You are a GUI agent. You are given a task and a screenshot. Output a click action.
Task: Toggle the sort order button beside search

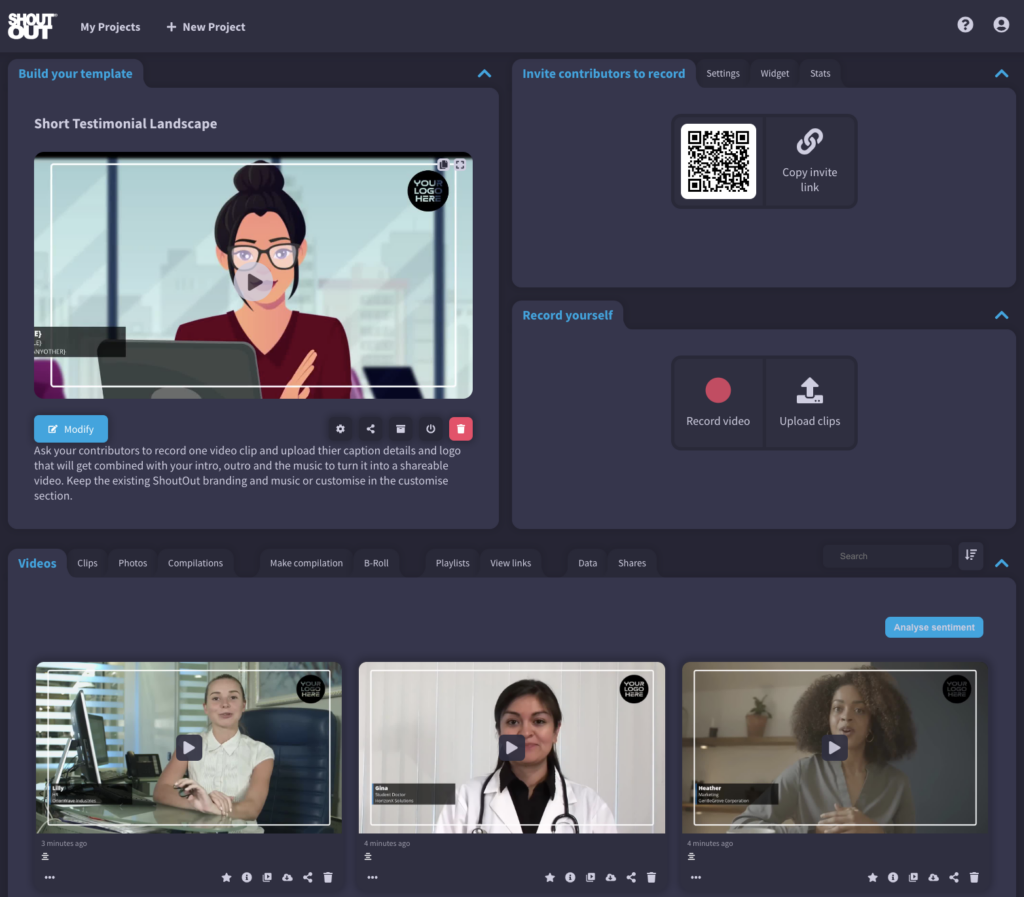coord(970,556)
